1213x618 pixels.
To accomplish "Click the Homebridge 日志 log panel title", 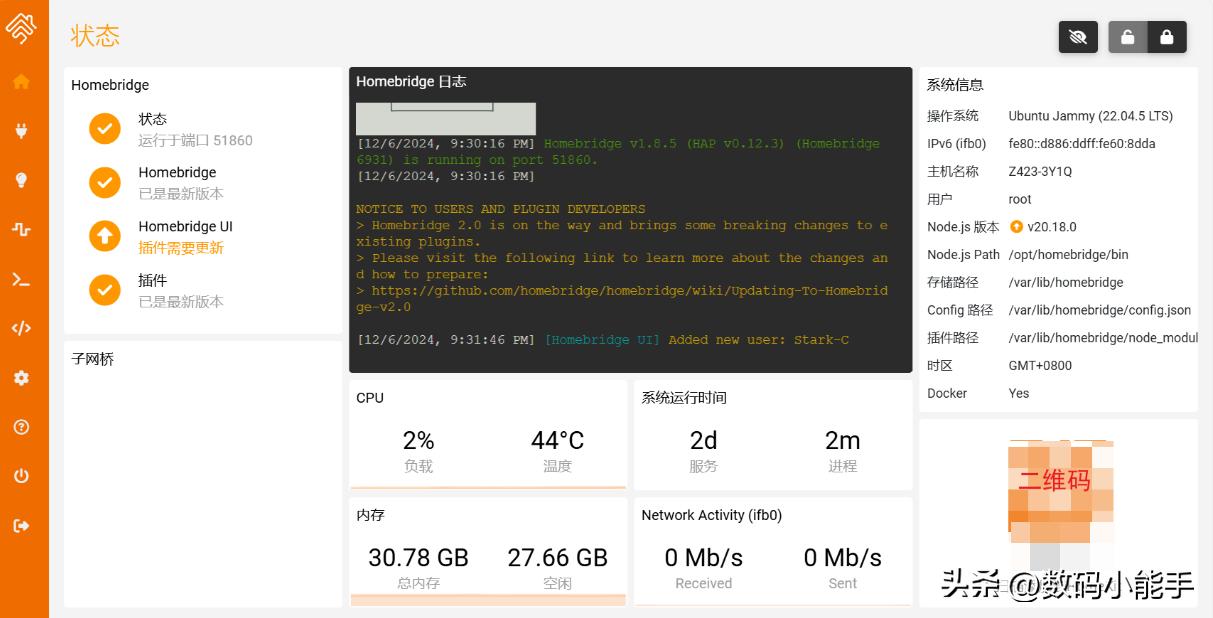I will (x=411, y=82).
